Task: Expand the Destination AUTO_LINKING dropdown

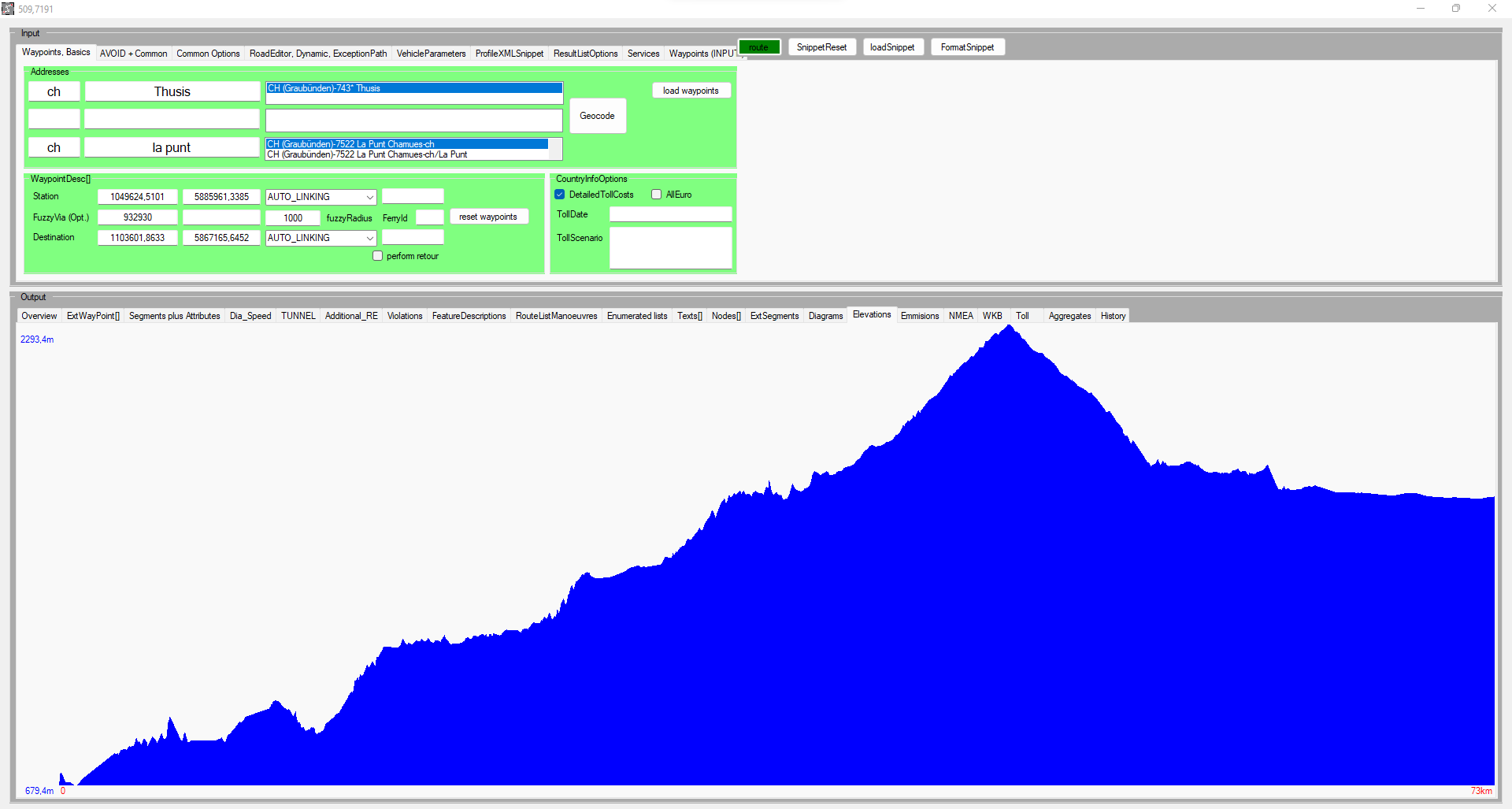Action: (369, 238)
